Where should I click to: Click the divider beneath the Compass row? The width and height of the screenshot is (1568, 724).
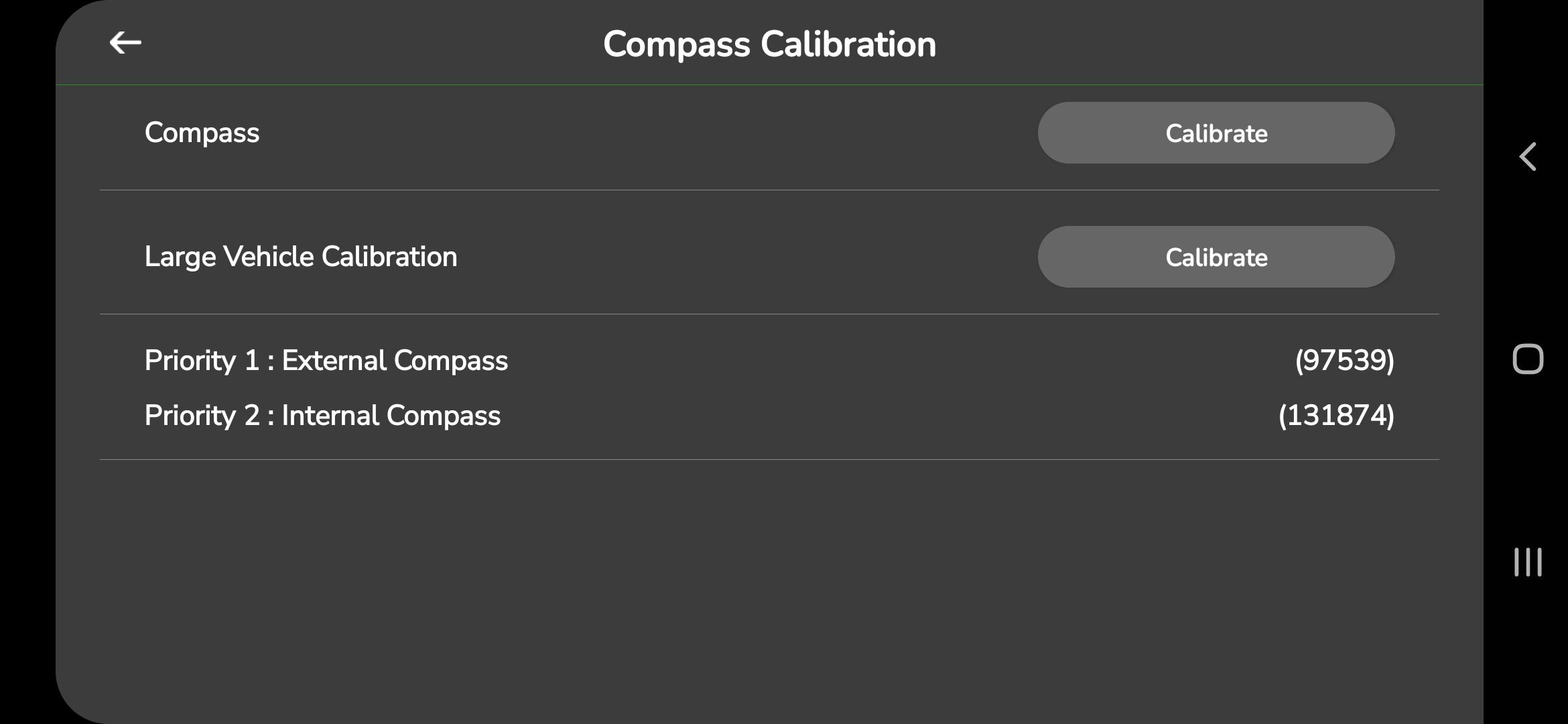[x=769, y=190]
